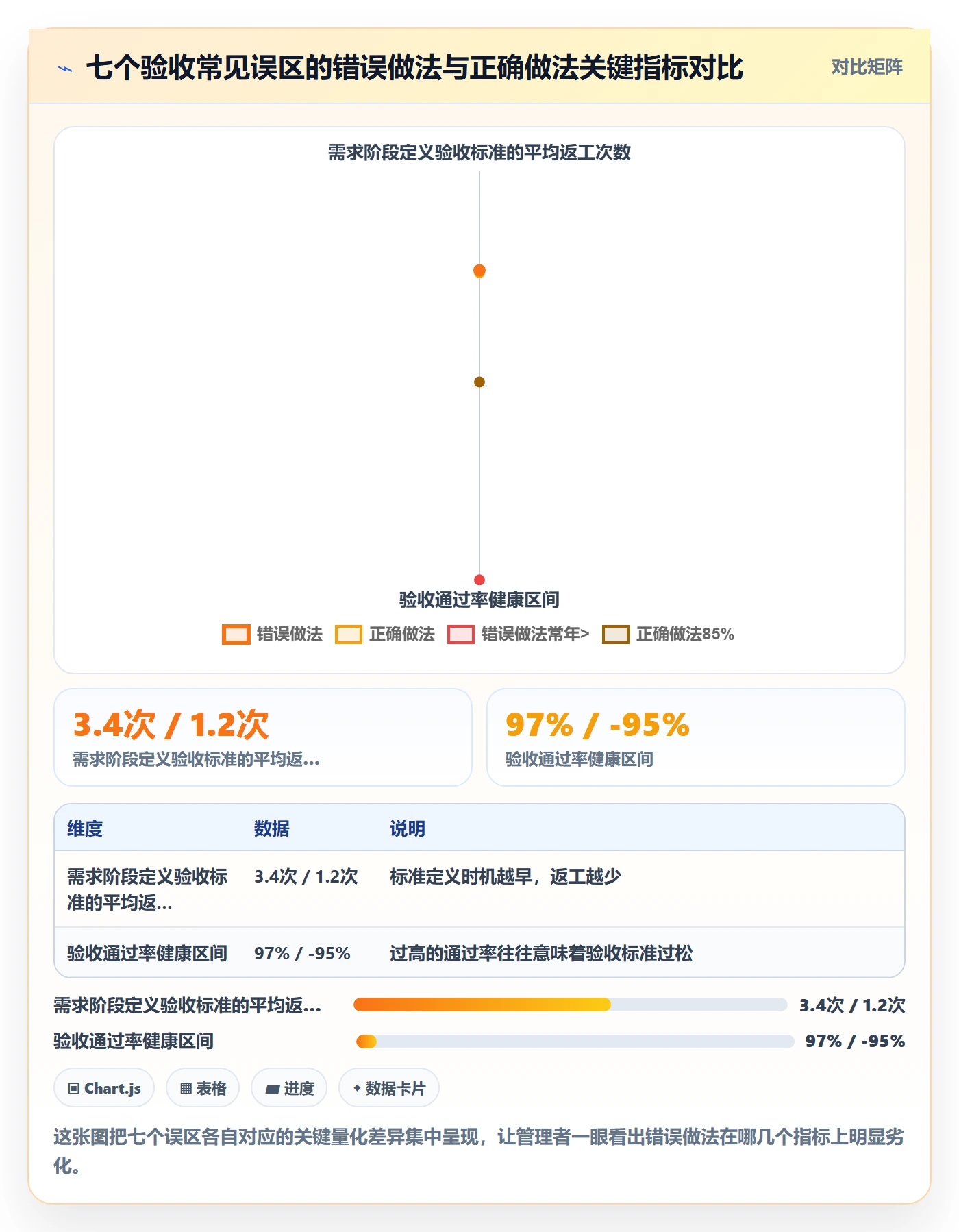Click the 需求阶段 progress bar
The height and width of the screenshot is (1232, 959).
570,1005
